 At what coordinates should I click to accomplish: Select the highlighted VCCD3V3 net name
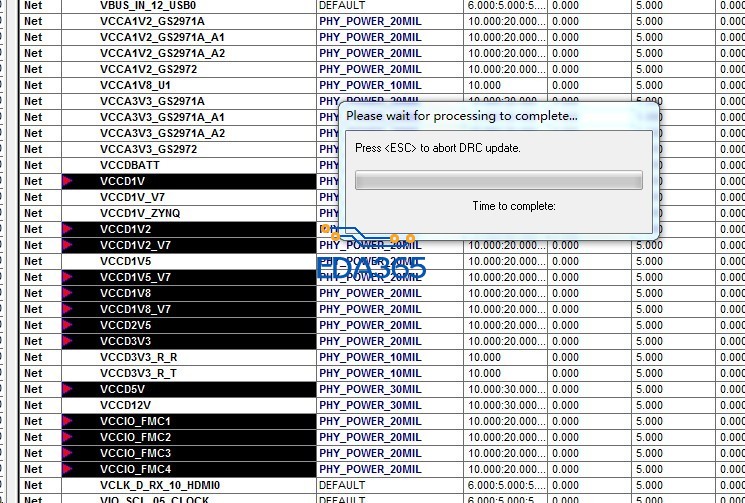125,341
